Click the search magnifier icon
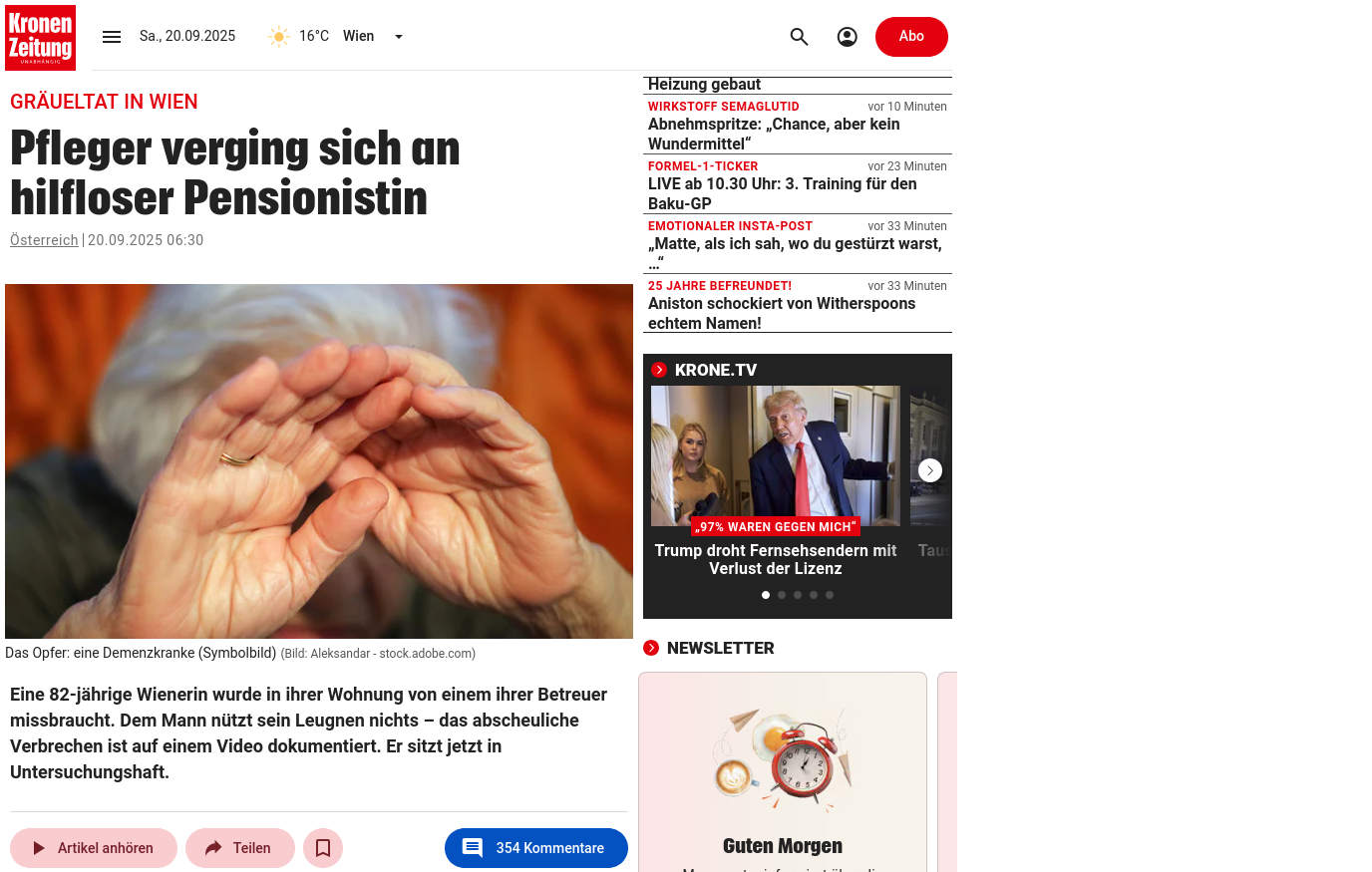Screen dimensions: 1372x872 (x=800, y=37)
